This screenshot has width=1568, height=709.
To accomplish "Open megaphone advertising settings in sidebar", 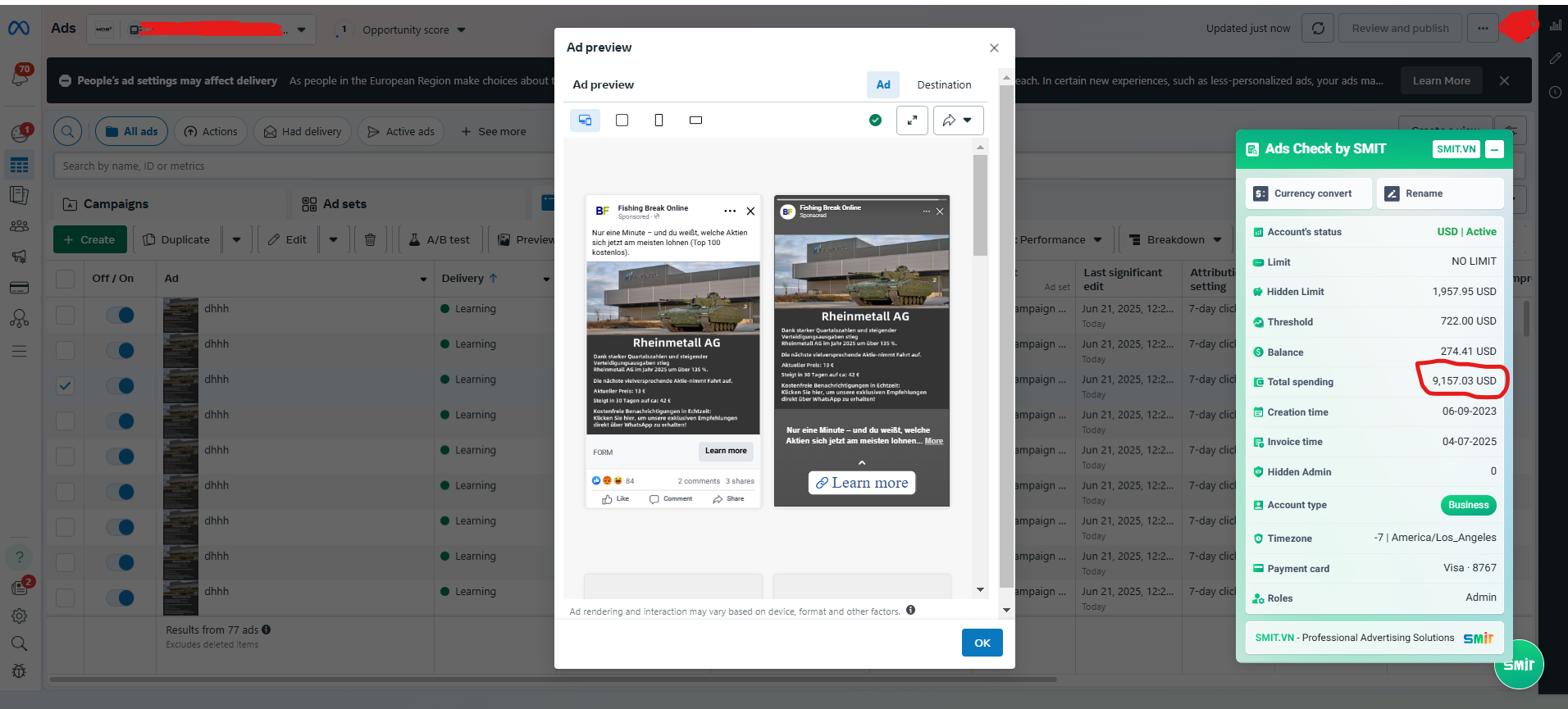I will click(x=19, y=257).
